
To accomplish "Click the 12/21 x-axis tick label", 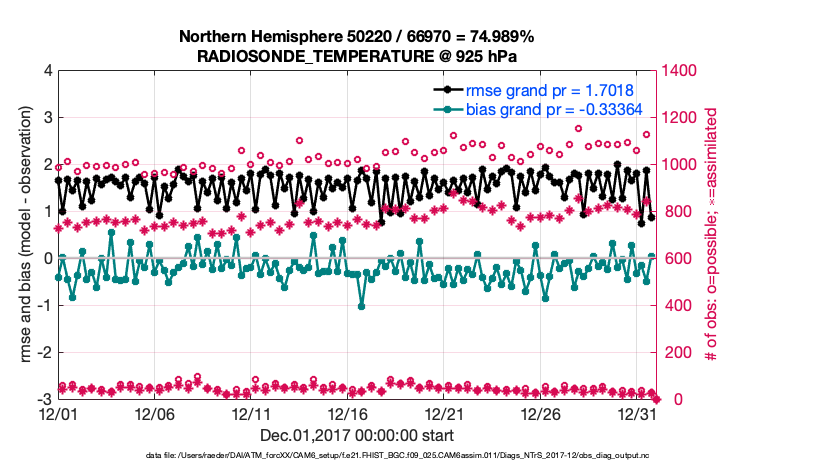I will [445, 412].
